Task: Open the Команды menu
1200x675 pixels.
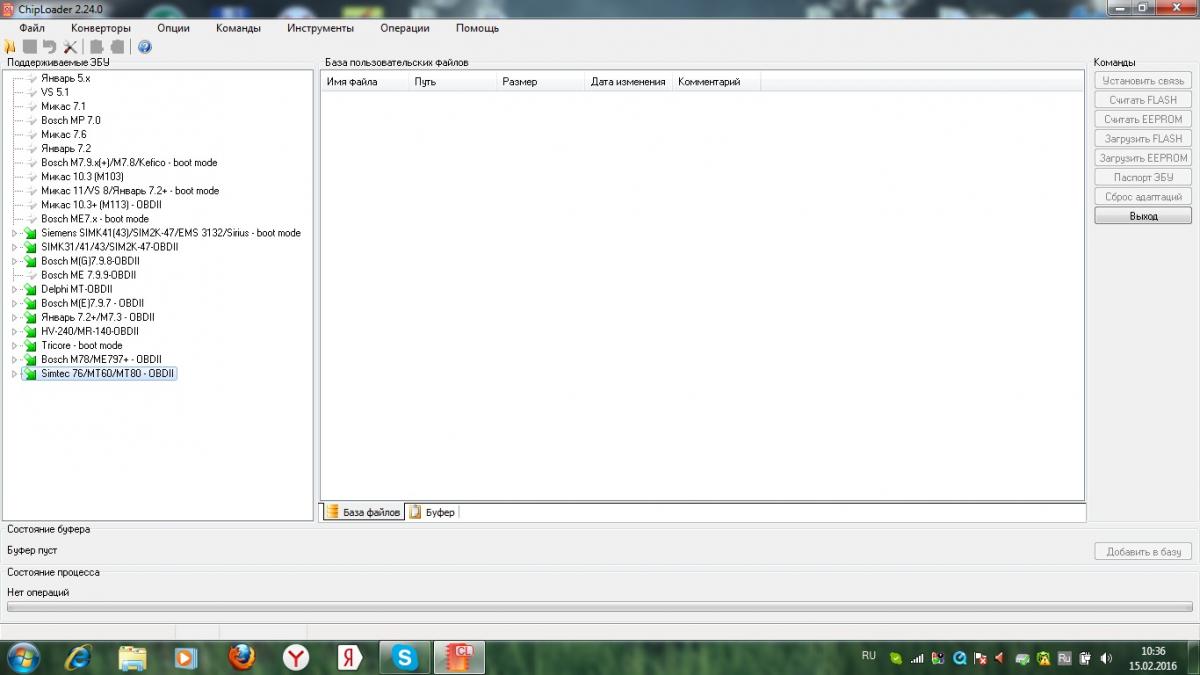Action: point(238,28)
